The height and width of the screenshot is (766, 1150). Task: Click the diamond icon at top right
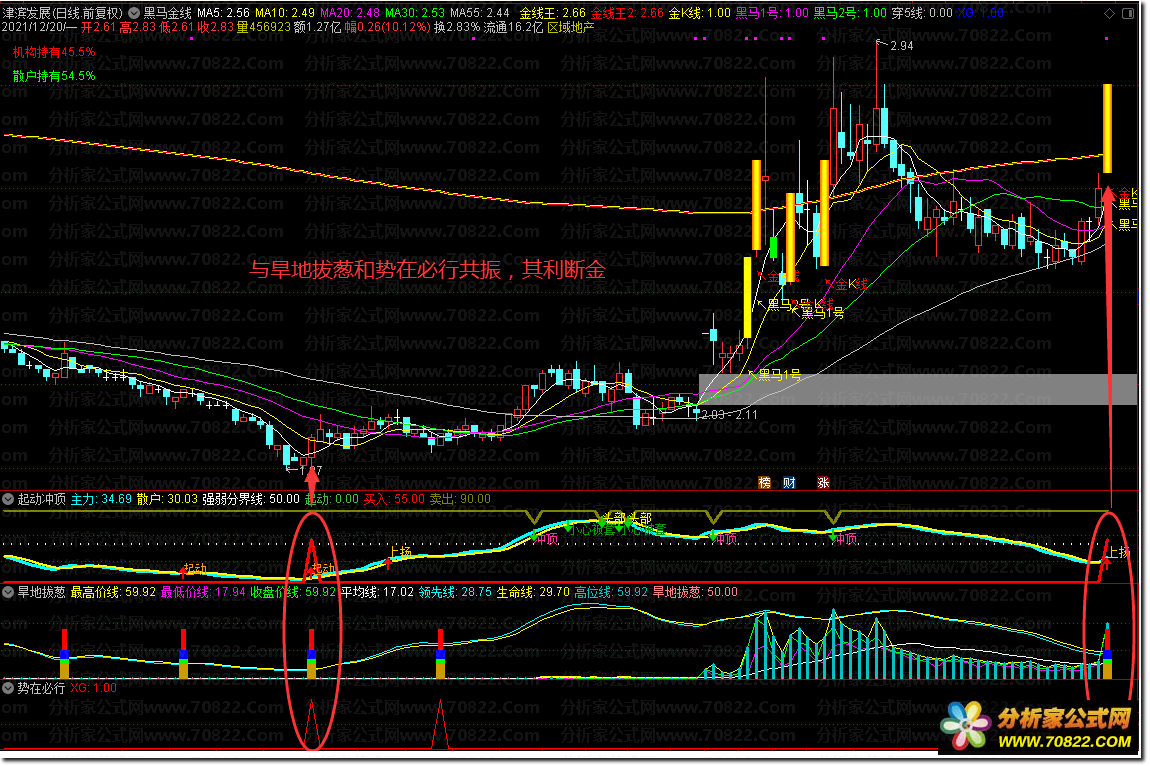click(1110, 13)
